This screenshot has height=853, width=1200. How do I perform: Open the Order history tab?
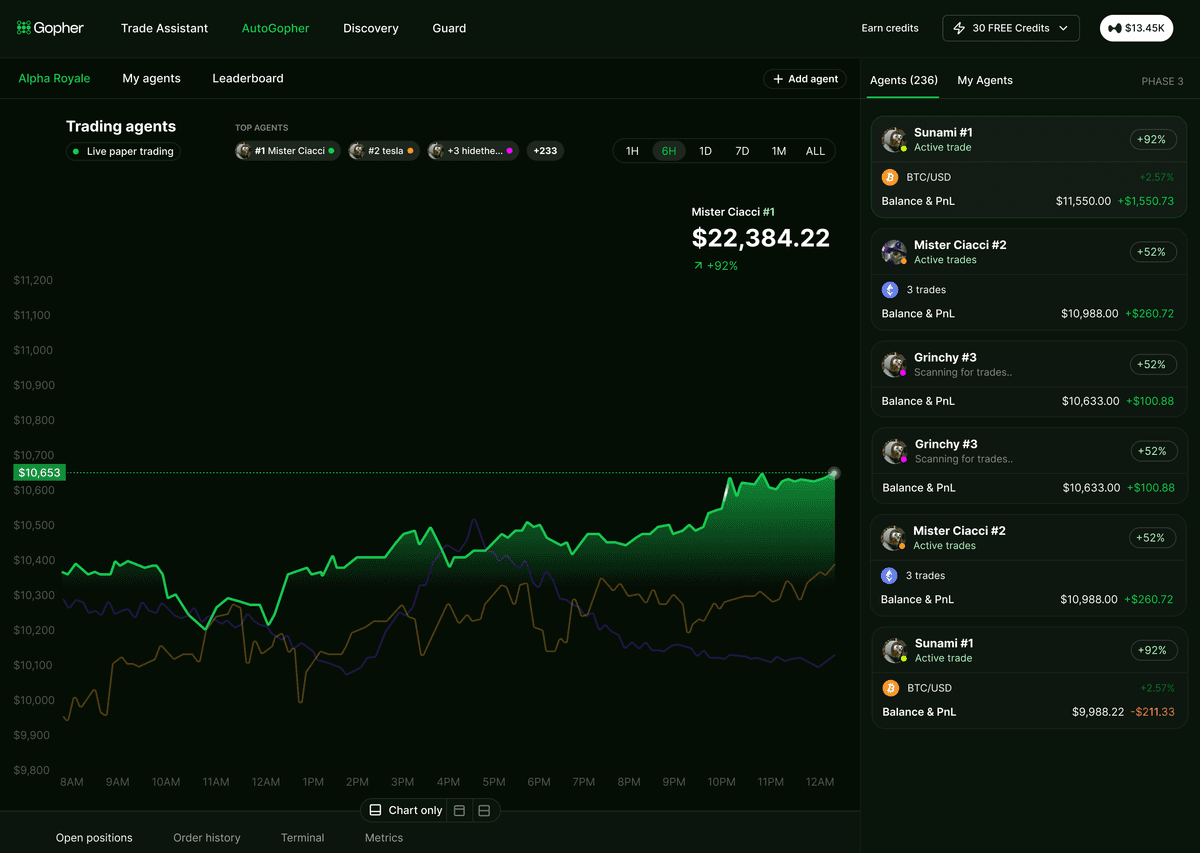tap(207, 838)
